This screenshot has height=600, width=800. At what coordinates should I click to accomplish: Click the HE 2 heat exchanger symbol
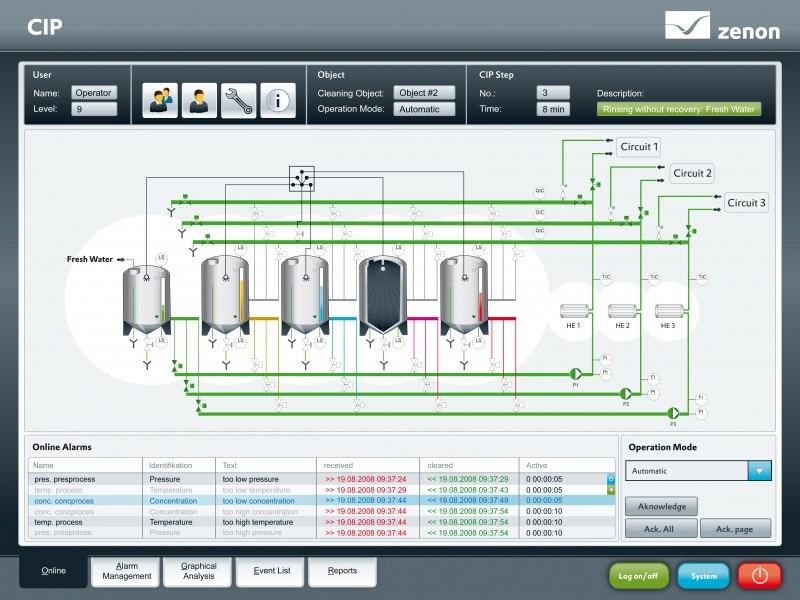click(621, 311)
